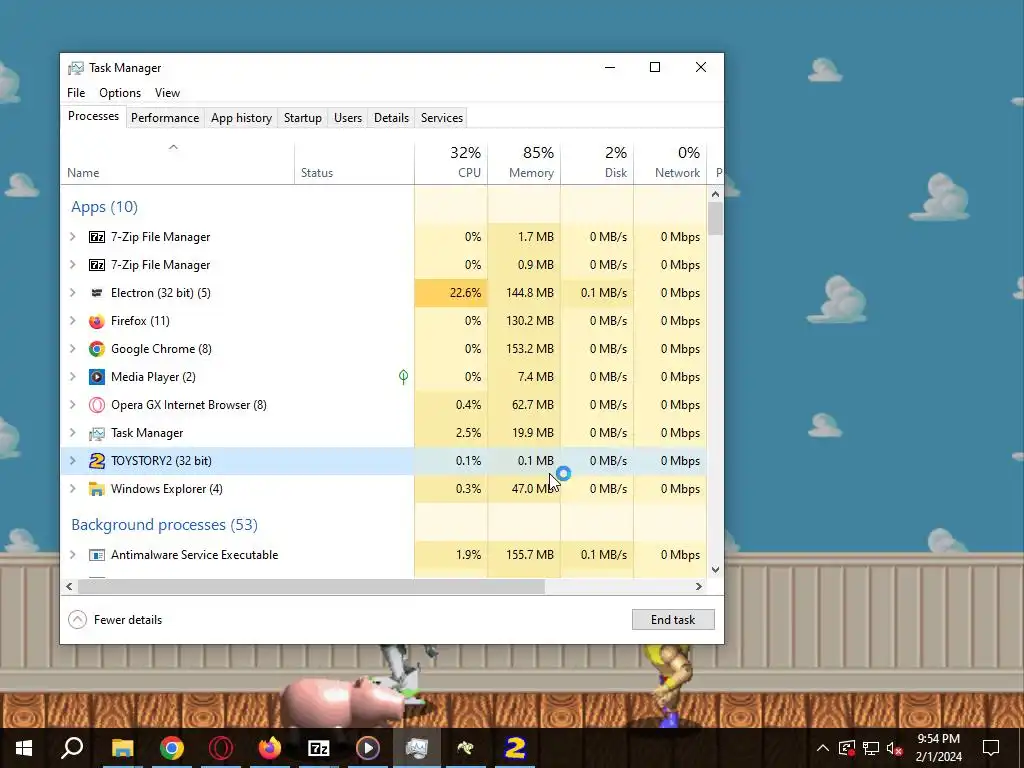Click End task button
This screenshot has width=1024, height=768.
673,620
